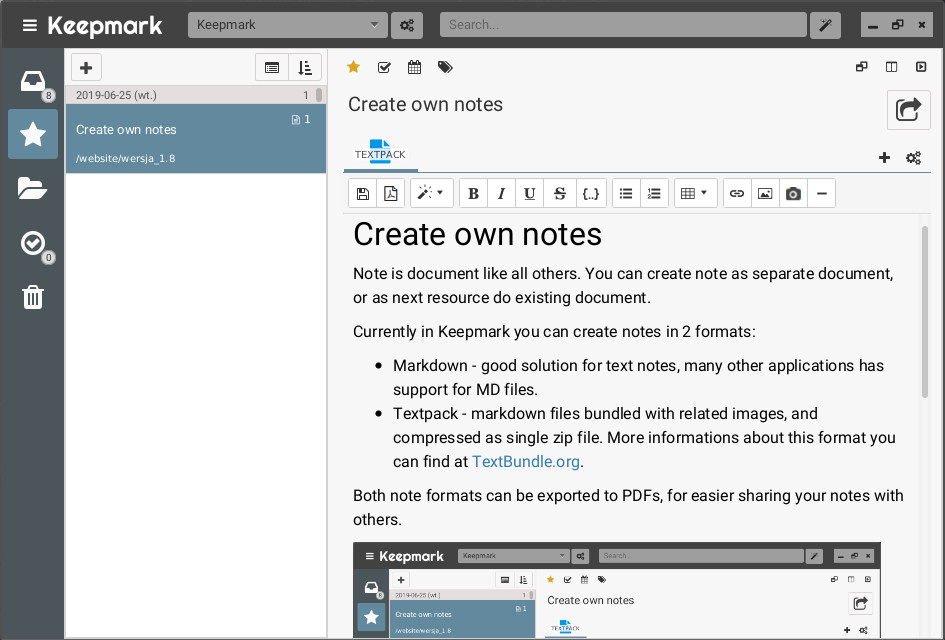Viewport: 945px width, 640px height.
Task: Toggle the split column layout icon
Action: tap(891, 67)
